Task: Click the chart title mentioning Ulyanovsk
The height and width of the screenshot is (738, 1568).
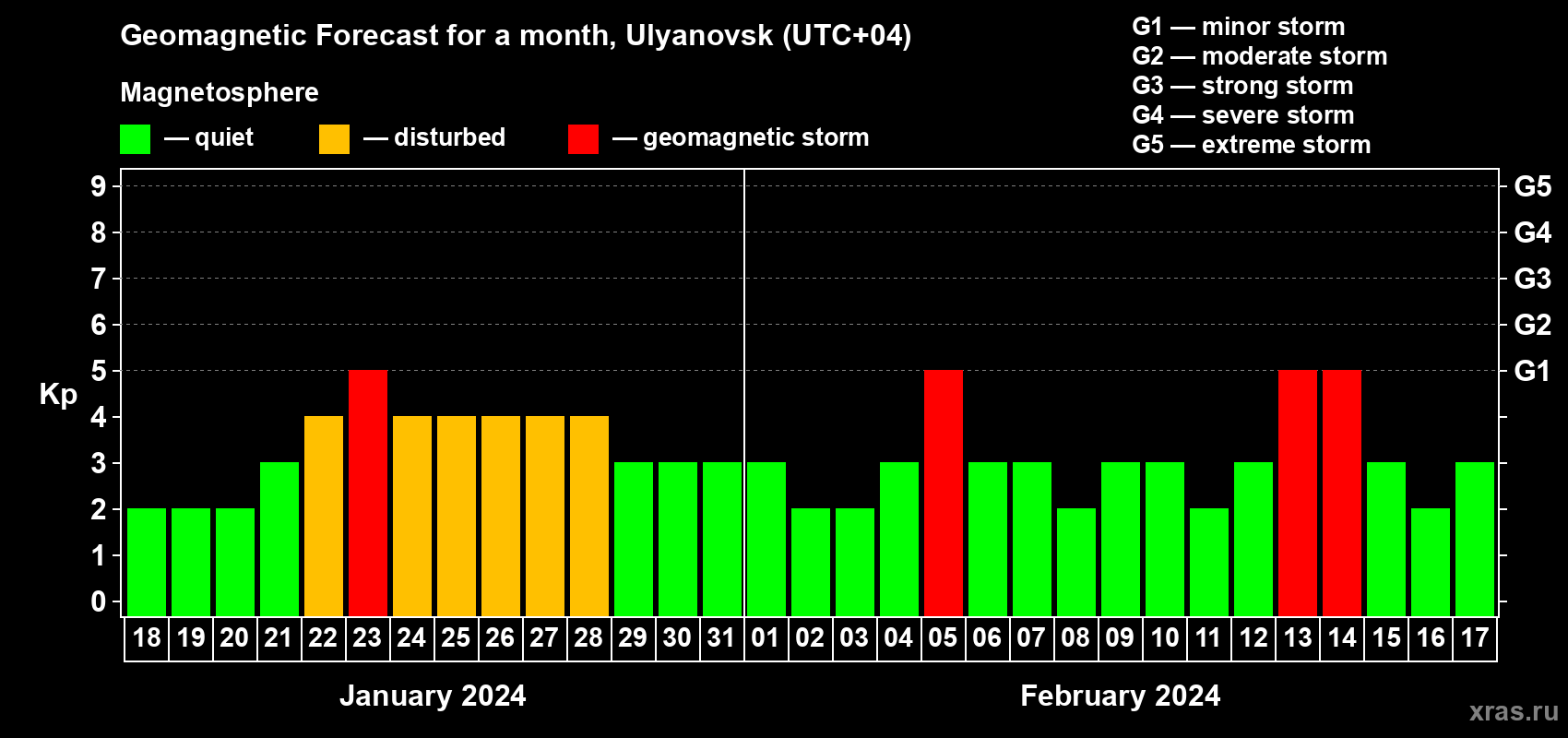Action: [516, 36]
